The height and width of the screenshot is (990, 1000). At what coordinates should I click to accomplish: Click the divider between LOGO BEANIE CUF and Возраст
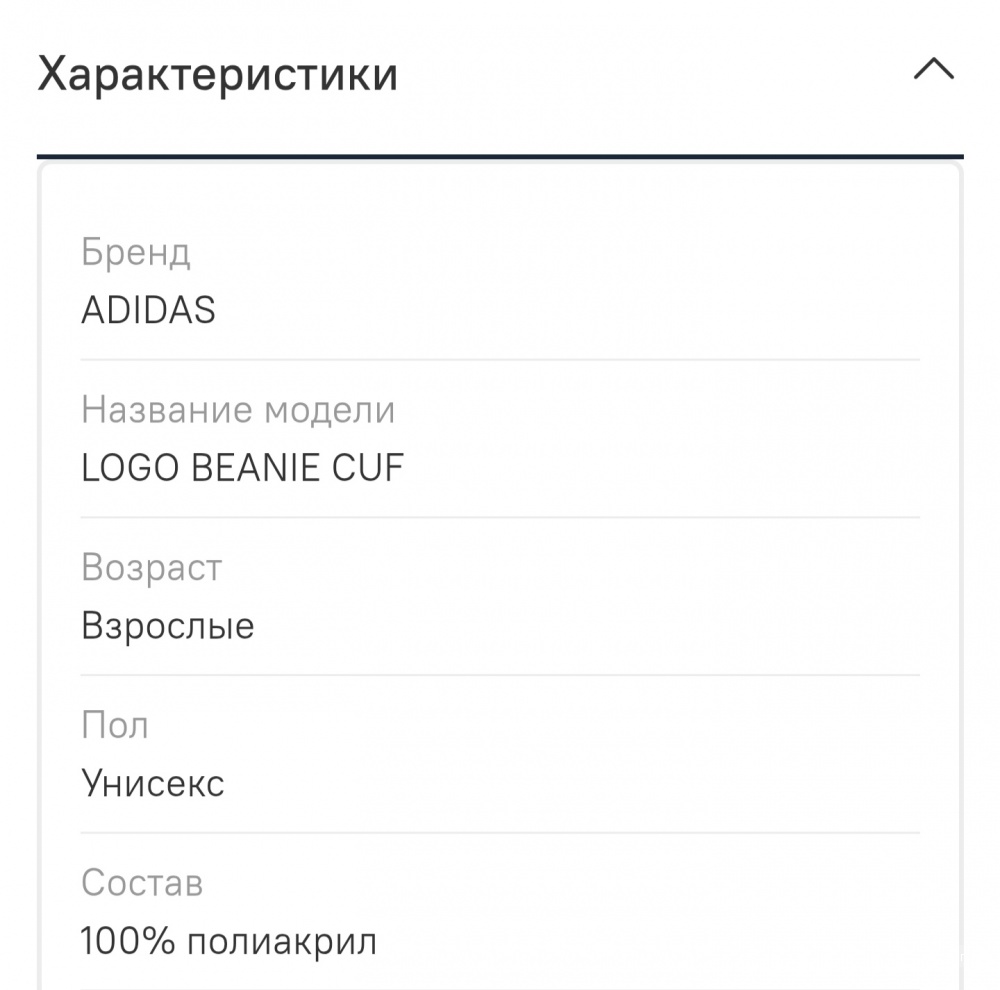pos(500,517)
